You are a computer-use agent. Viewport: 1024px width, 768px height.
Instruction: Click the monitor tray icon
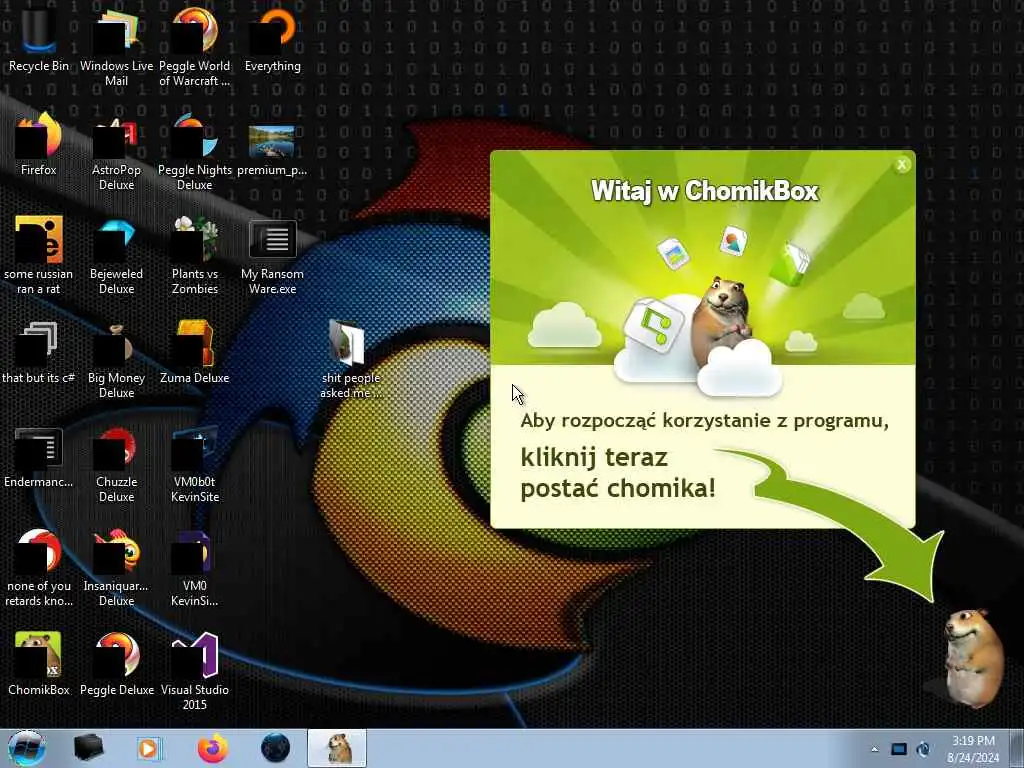click(x=899, y=749)
